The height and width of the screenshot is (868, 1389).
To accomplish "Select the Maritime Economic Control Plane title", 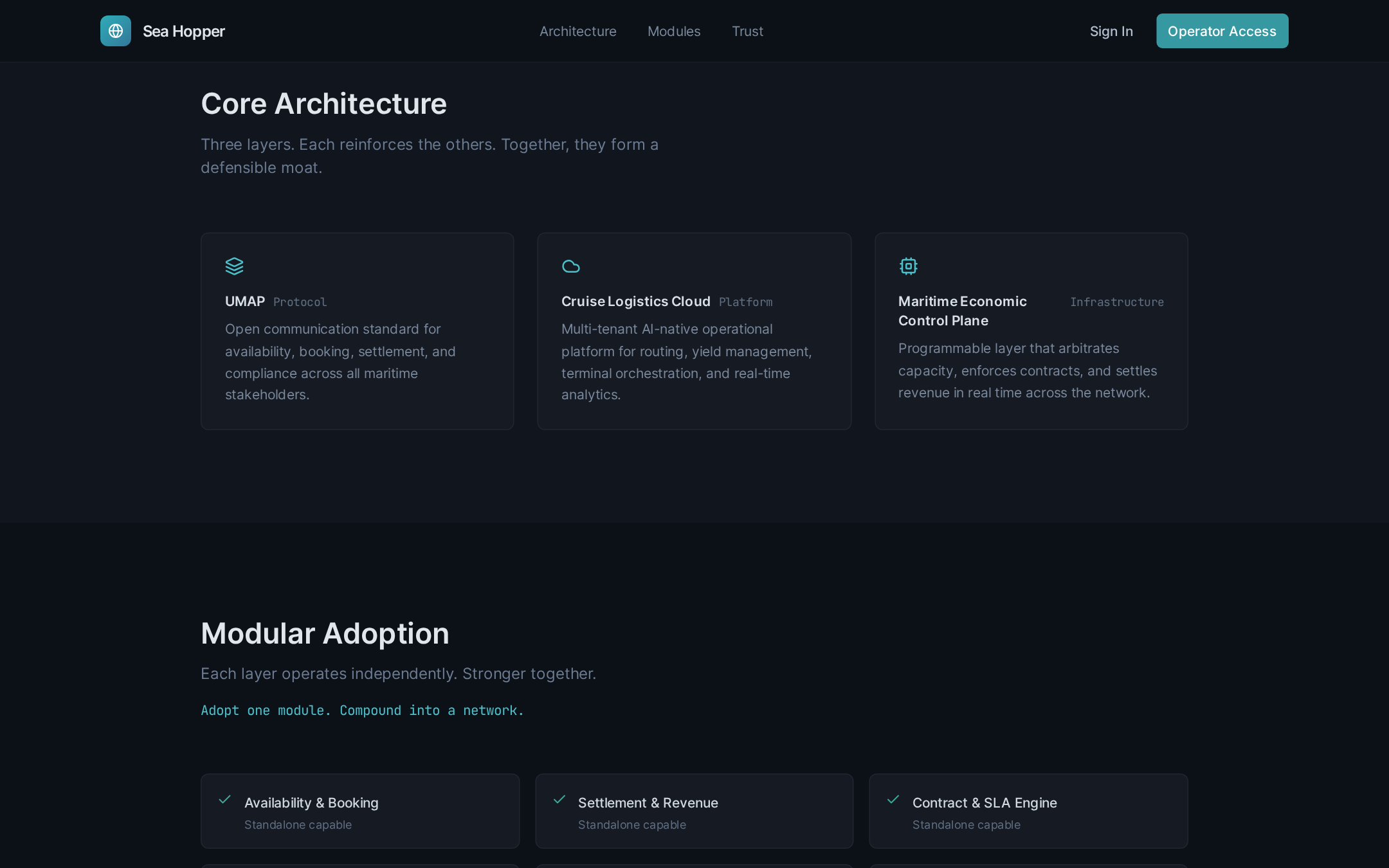I will 963,311.
